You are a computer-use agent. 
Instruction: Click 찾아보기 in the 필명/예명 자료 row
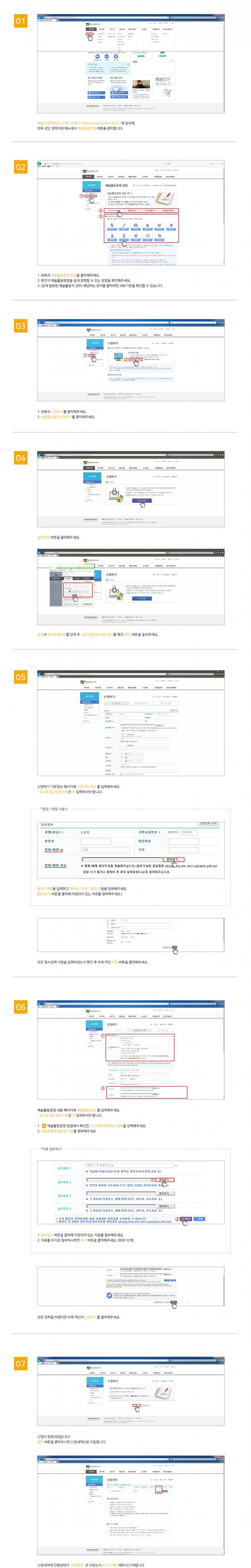pos(174,860)
